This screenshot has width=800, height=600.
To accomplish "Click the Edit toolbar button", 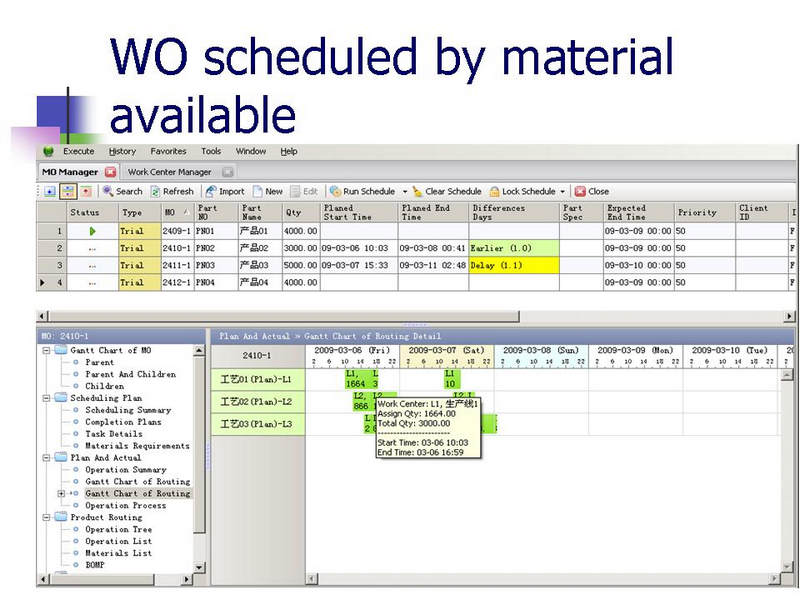I will [x=304, y=191].
